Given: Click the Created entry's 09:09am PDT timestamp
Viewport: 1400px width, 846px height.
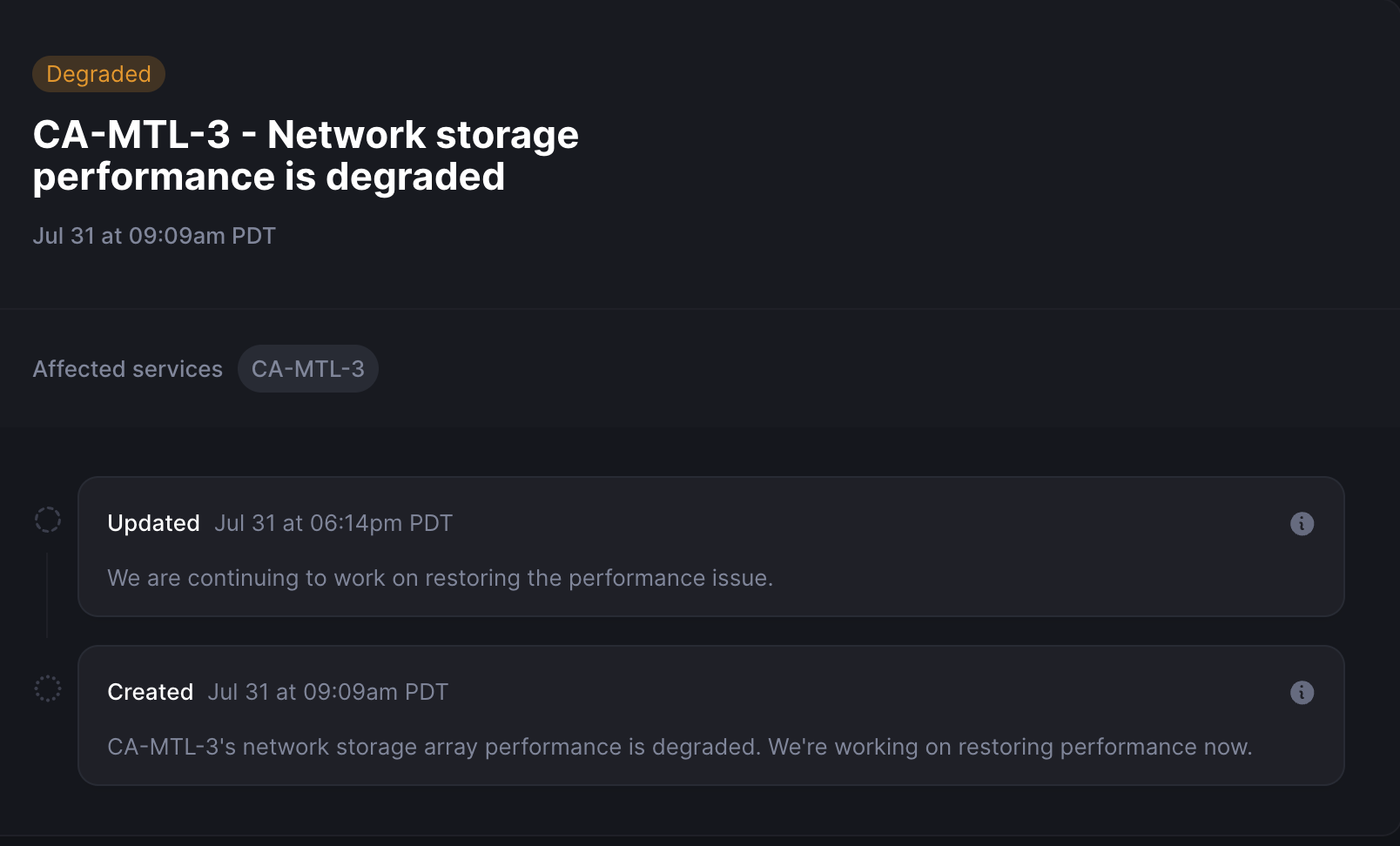Looking at the screenshot, I should (x=327, y=692).
